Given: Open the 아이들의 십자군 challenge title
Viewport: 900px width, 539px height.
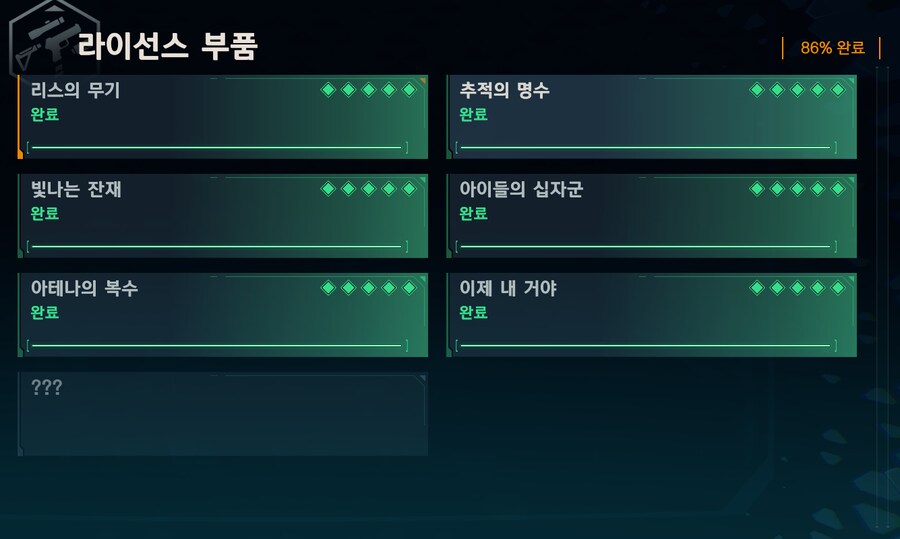Looking at the screenshot, I should 520,190.
